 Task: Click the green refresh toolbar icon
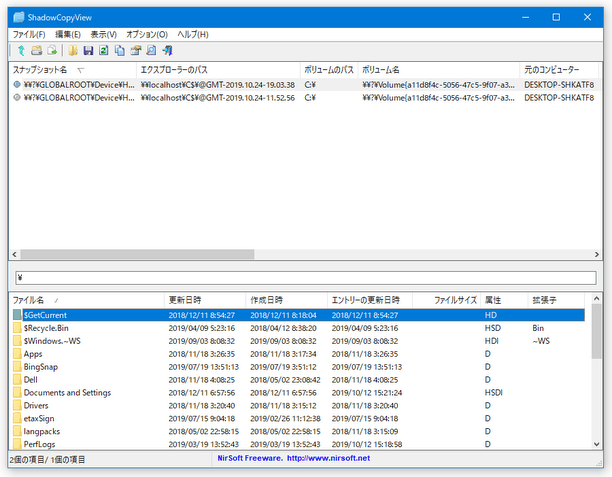(103, 50)
